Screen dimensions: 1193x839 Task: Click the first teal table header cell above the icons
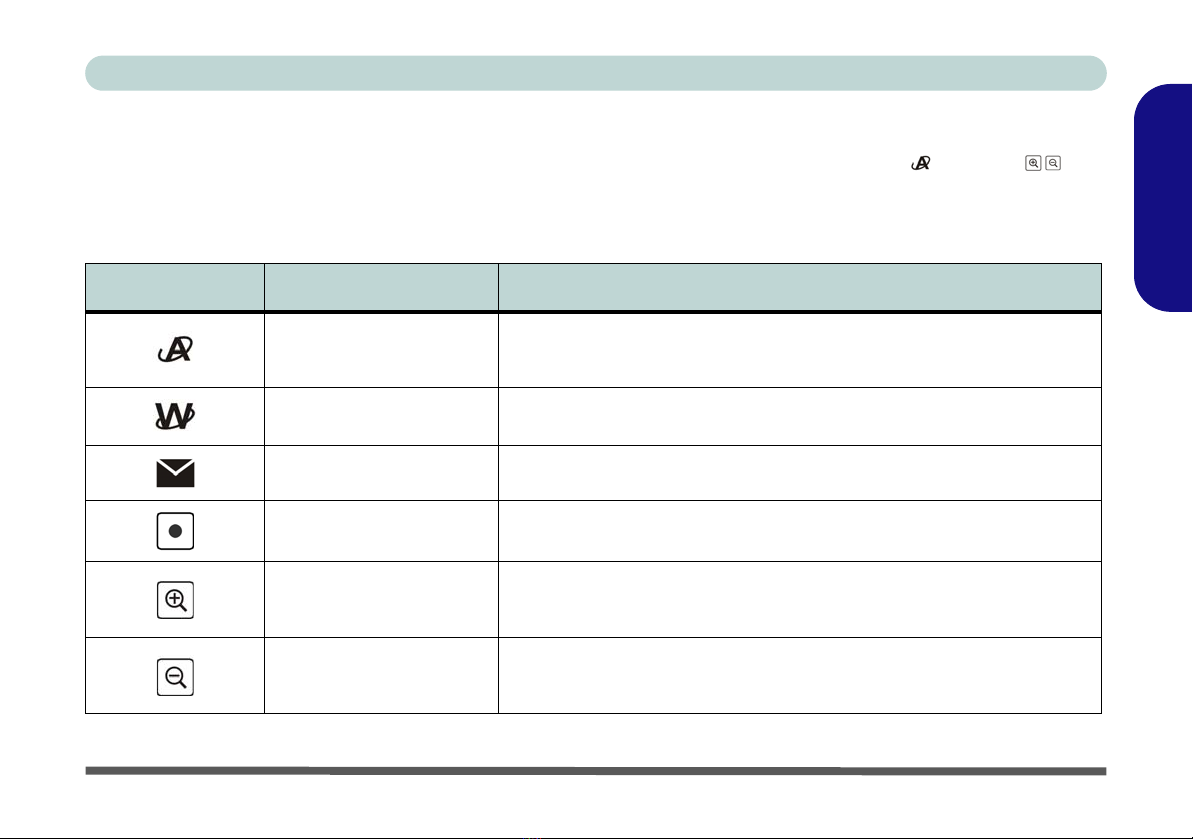(x=175, y=288)
